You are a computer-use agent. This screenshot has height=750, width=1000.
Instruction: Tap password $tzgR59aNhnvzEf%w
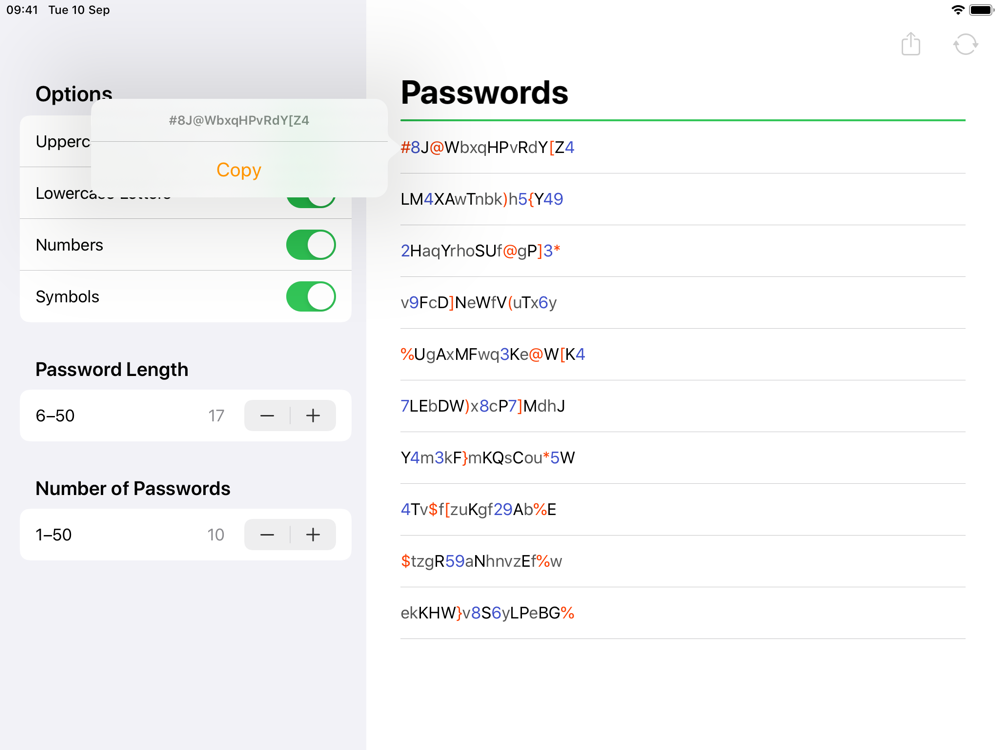[x=682, y=561]
